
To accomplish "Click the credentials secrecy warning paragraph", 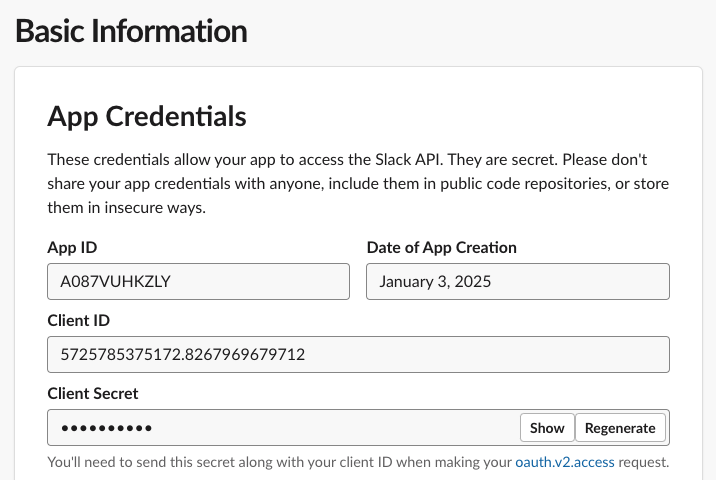I will (x=358, y=184).
